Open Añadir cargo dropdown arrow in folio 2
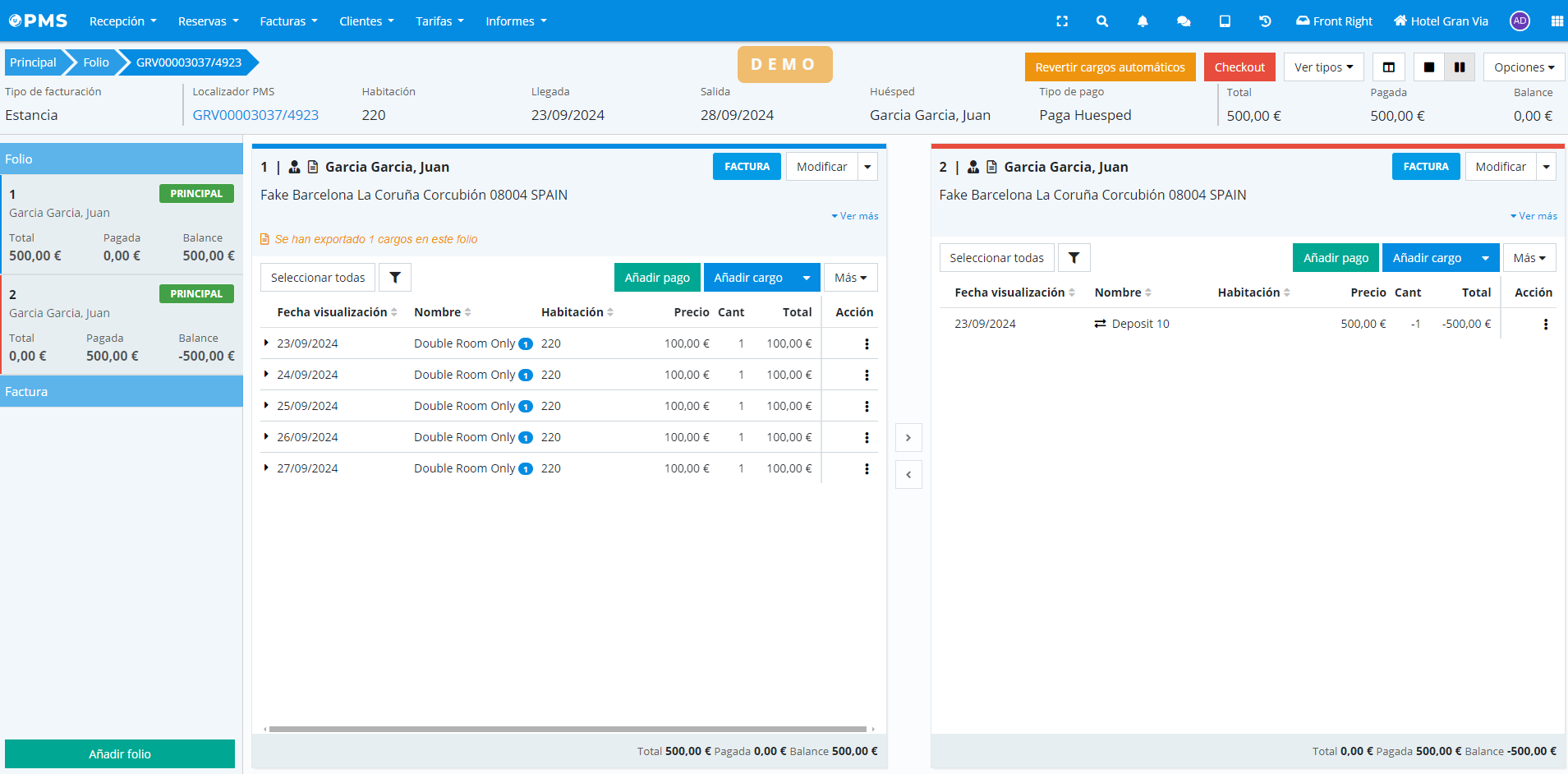The image size is (1568, 774). [x=1485, y=258]
